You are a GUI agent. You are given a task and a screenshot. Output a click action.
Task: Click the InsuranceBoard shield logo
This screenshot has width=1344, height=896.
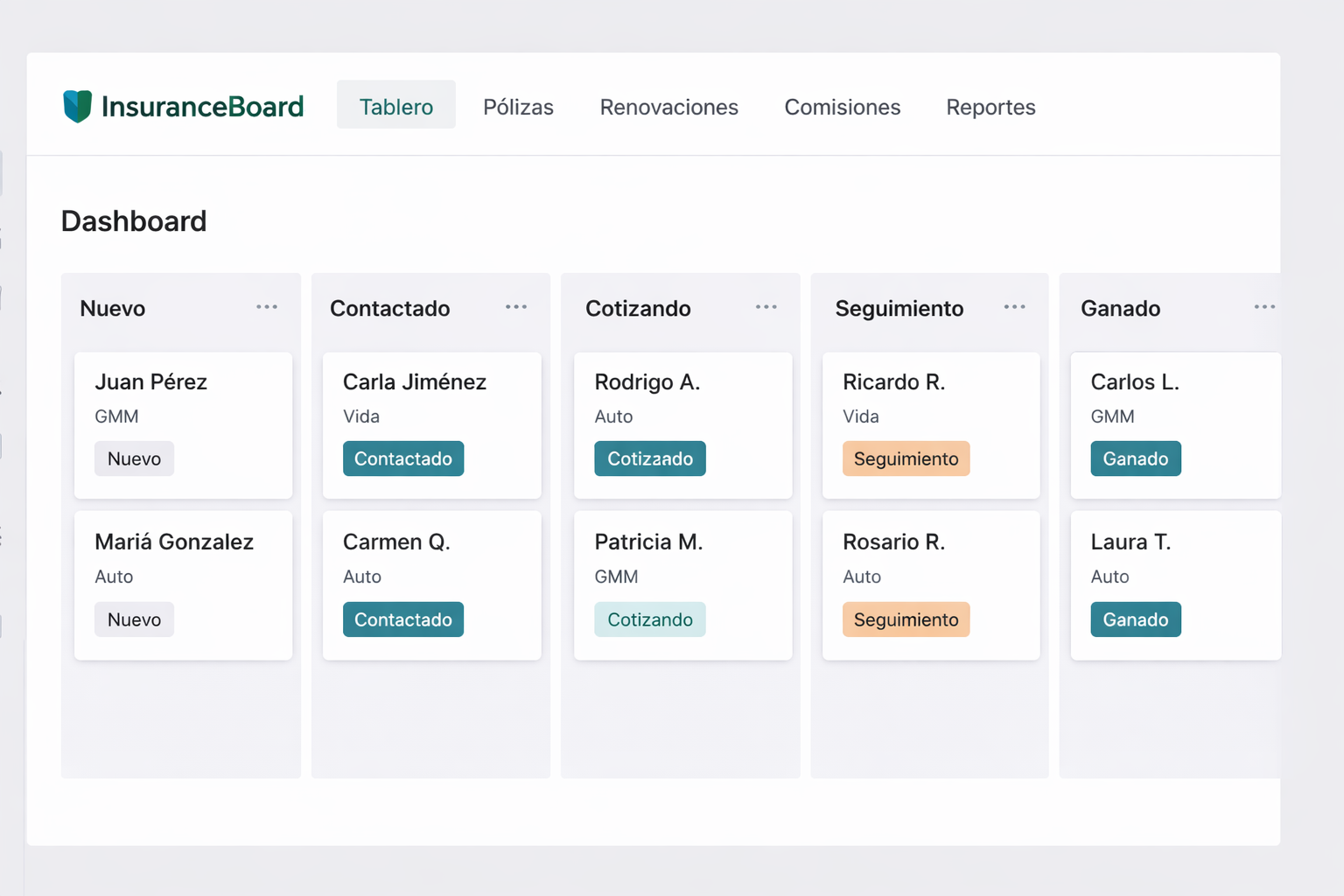click(78, 106)
